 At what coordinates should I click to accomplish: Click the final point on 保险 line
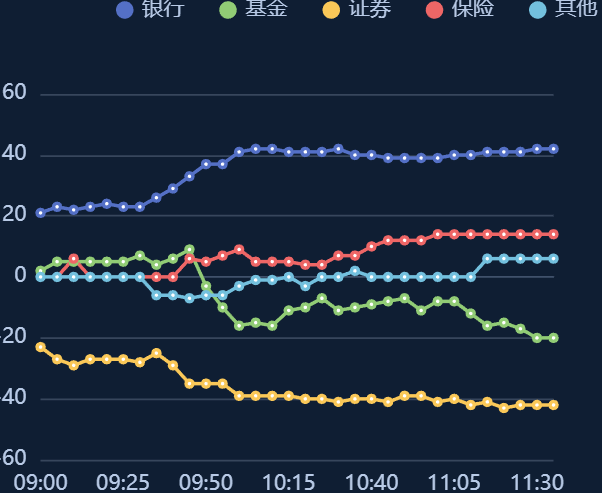(x=553, y=234)
